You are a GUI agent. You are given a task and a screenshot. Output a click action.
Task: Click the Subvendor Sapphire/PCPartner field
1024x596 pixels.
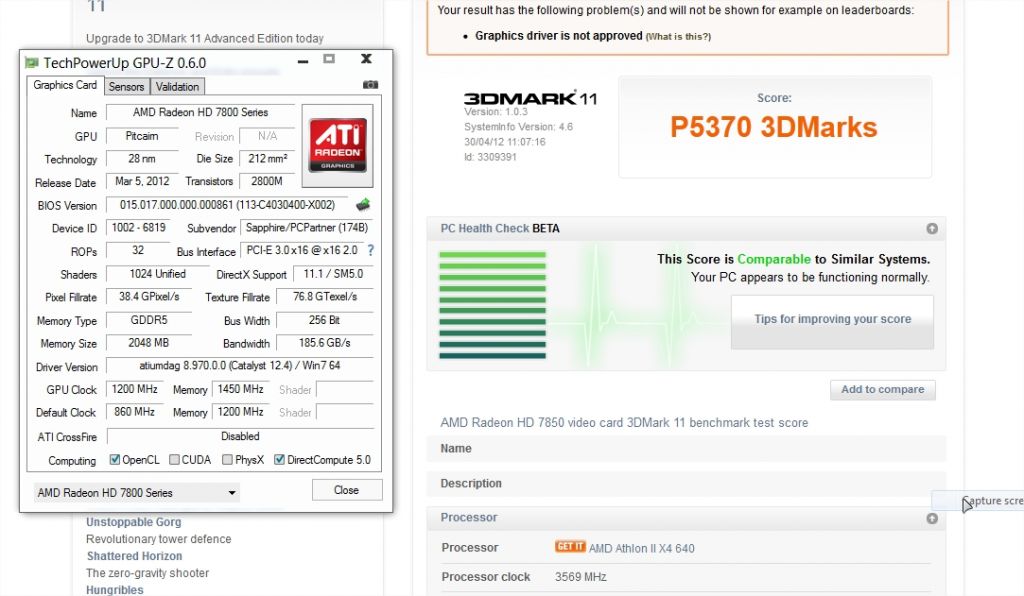[x=307, y=228]
